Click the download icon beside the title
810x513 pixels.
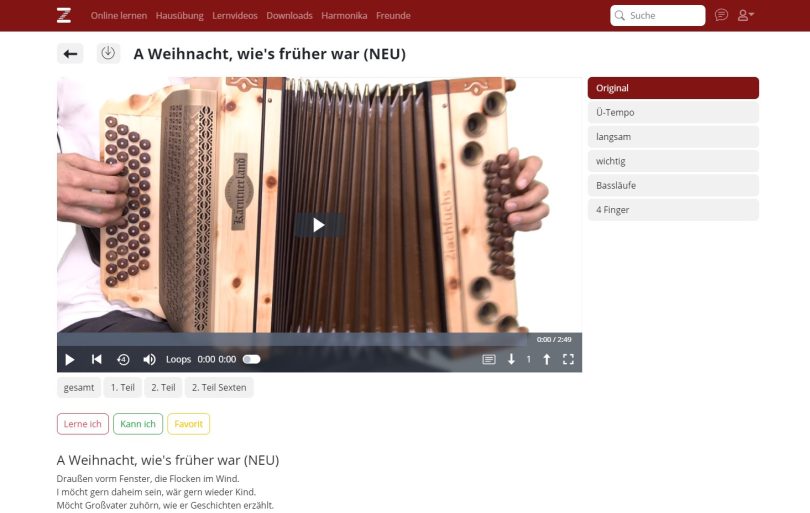click(108, 53)
